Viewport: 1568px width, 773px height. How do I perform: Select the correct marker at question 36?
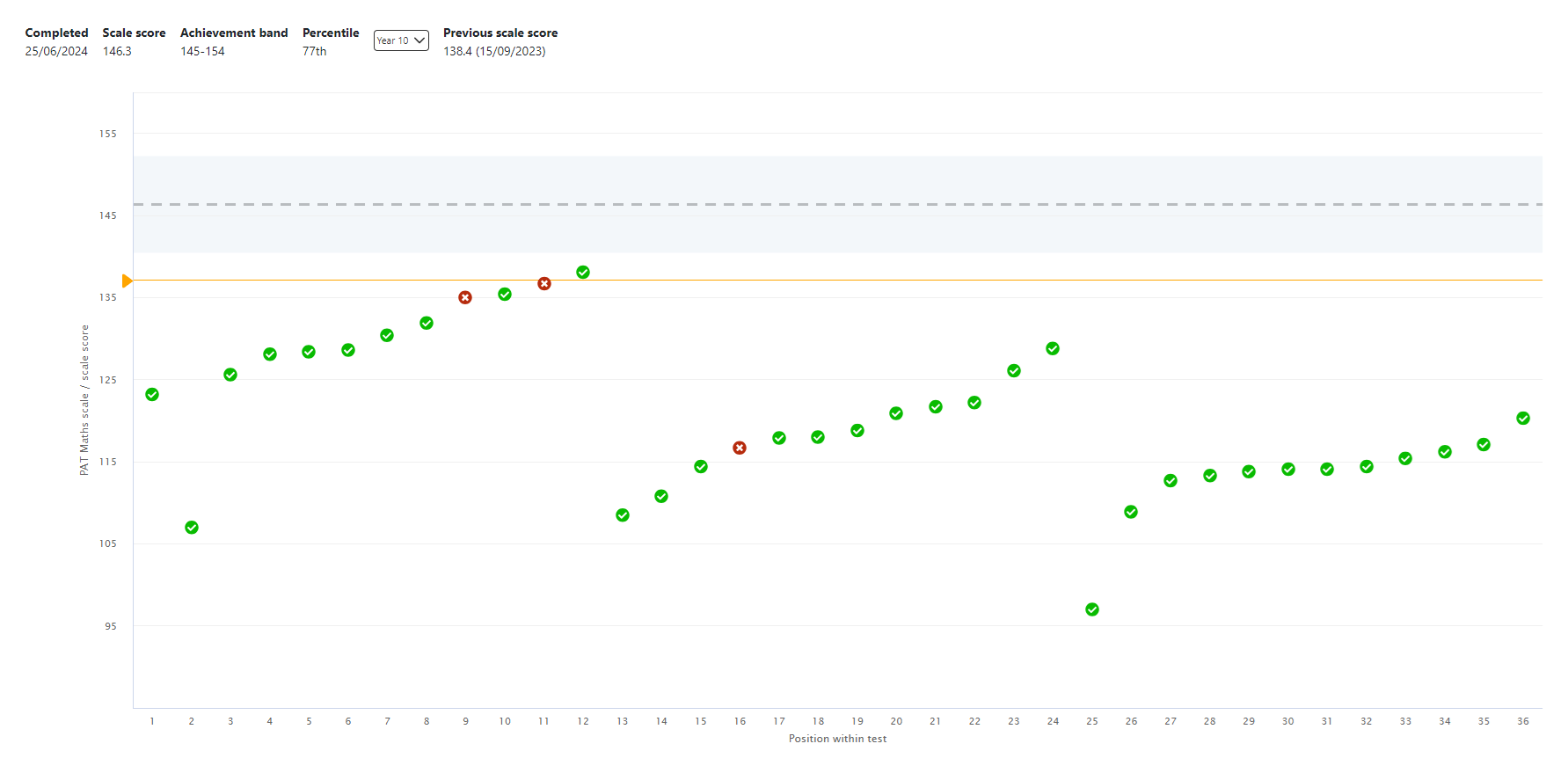point(1523,419)
